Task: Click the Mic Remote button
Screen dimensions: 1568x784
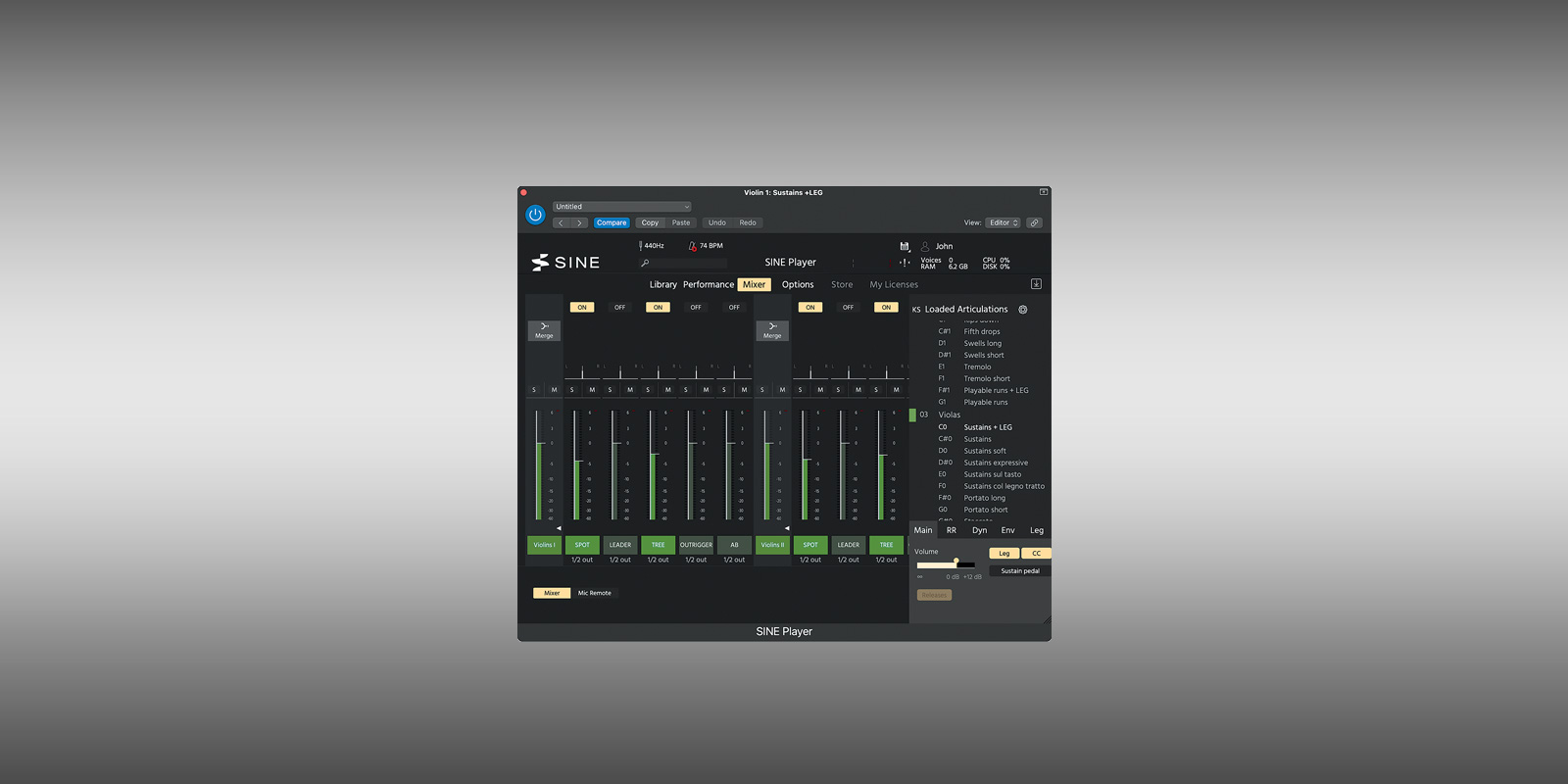Action: (x=594, y=593)
